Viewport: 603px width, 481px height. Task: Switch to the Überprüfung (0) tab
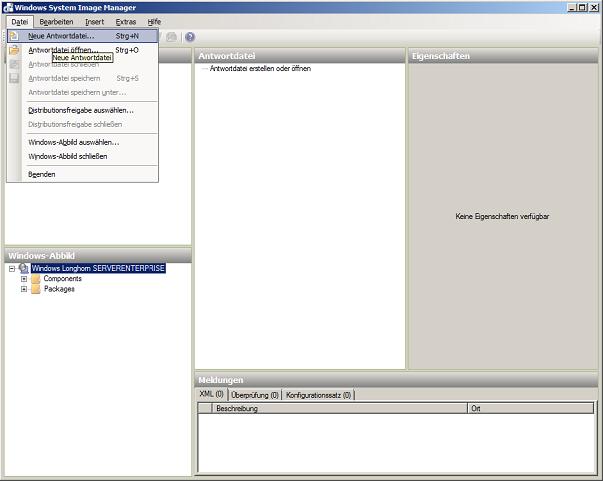tap(255, 395)
